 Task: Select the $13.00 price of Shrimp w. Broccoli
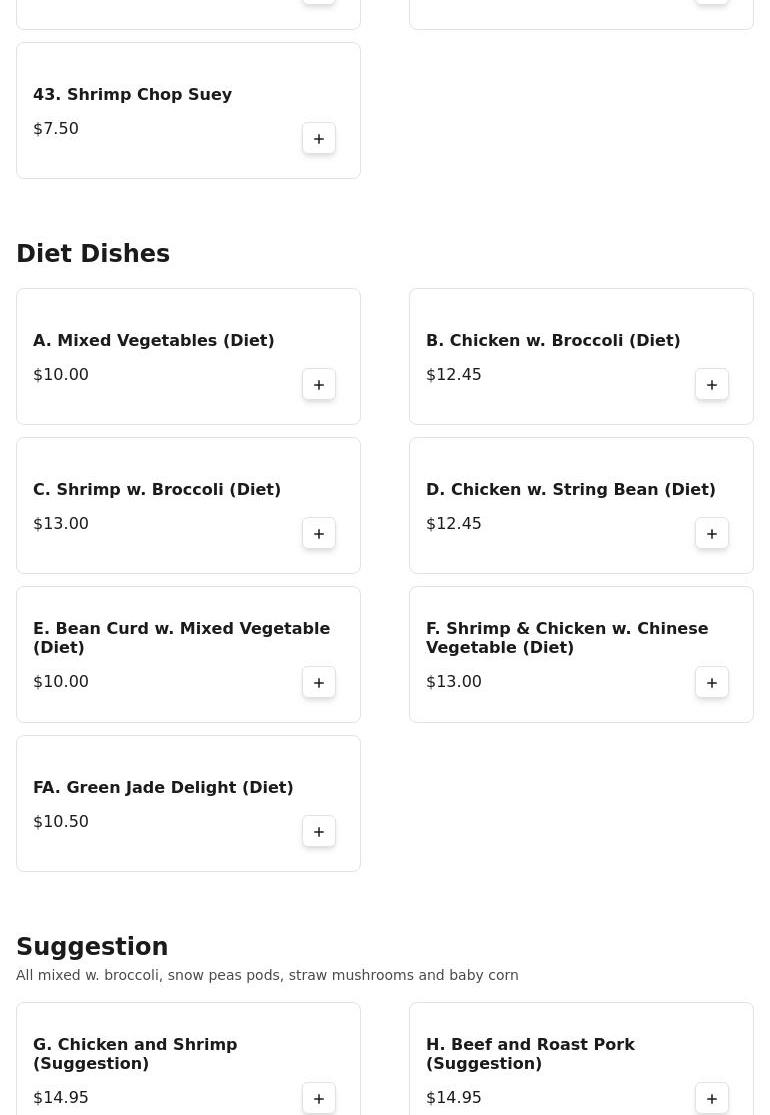(x=61, y=524)
